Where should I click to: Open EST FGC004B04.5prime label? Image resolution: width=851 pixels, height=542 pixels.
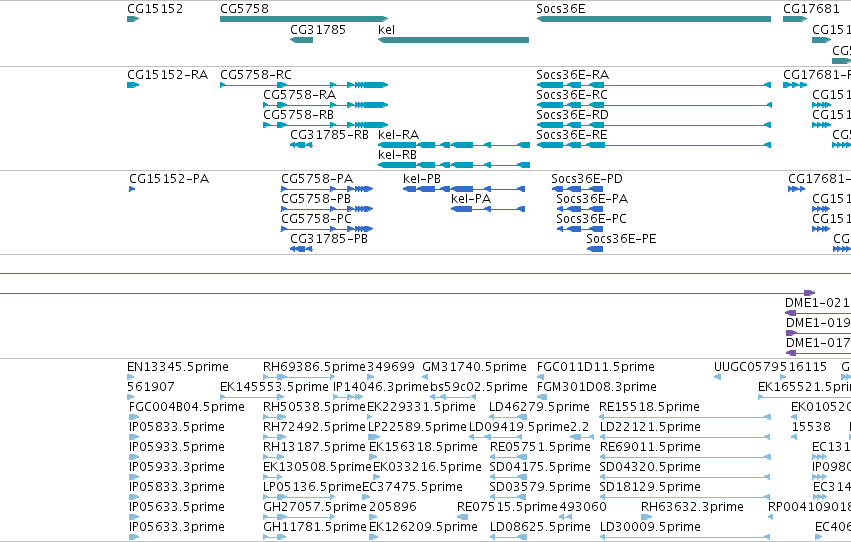(187, 407)
